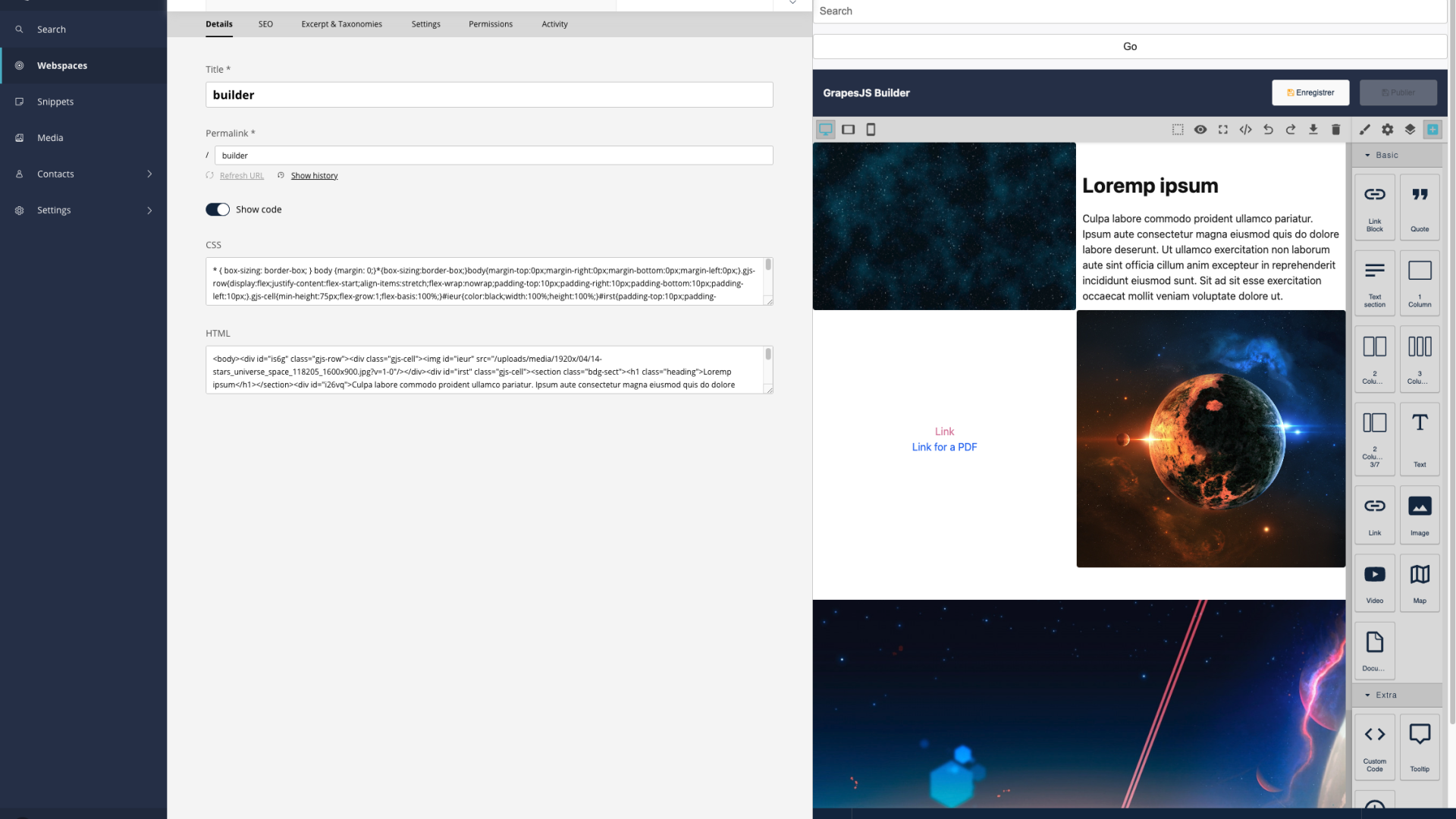
Task: Collapse the Extra blocks category
Action: tap(1397, 695)
